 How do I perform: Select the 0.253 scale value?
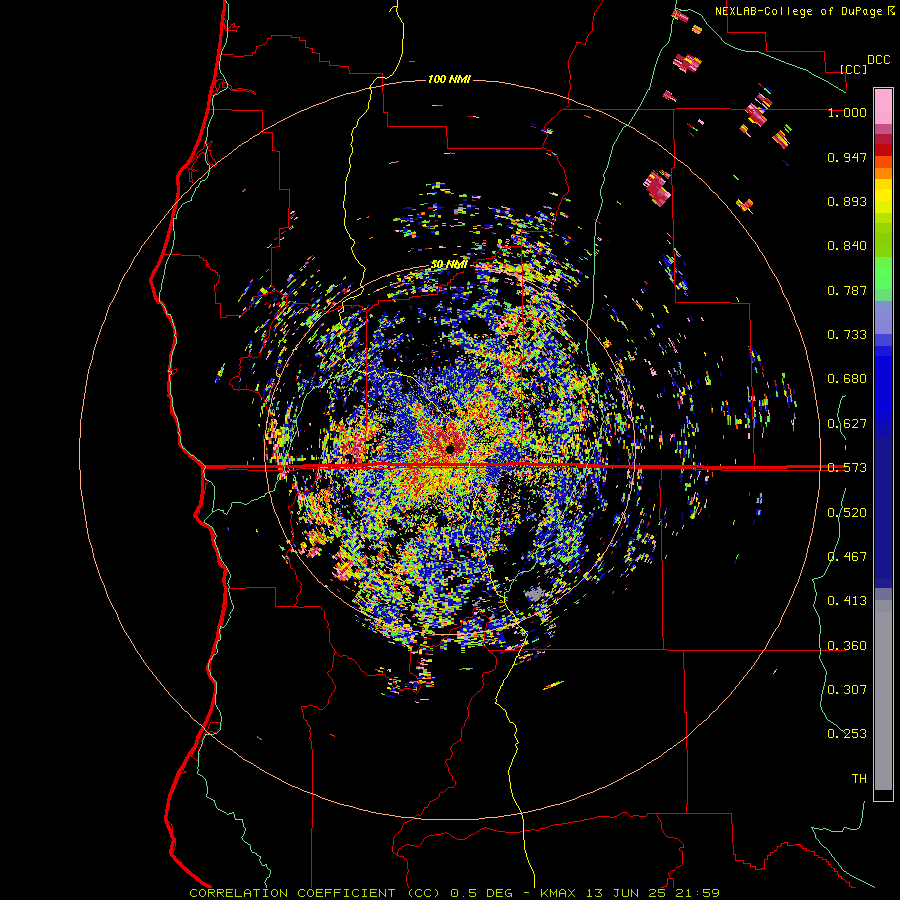[x=847, y=734]
